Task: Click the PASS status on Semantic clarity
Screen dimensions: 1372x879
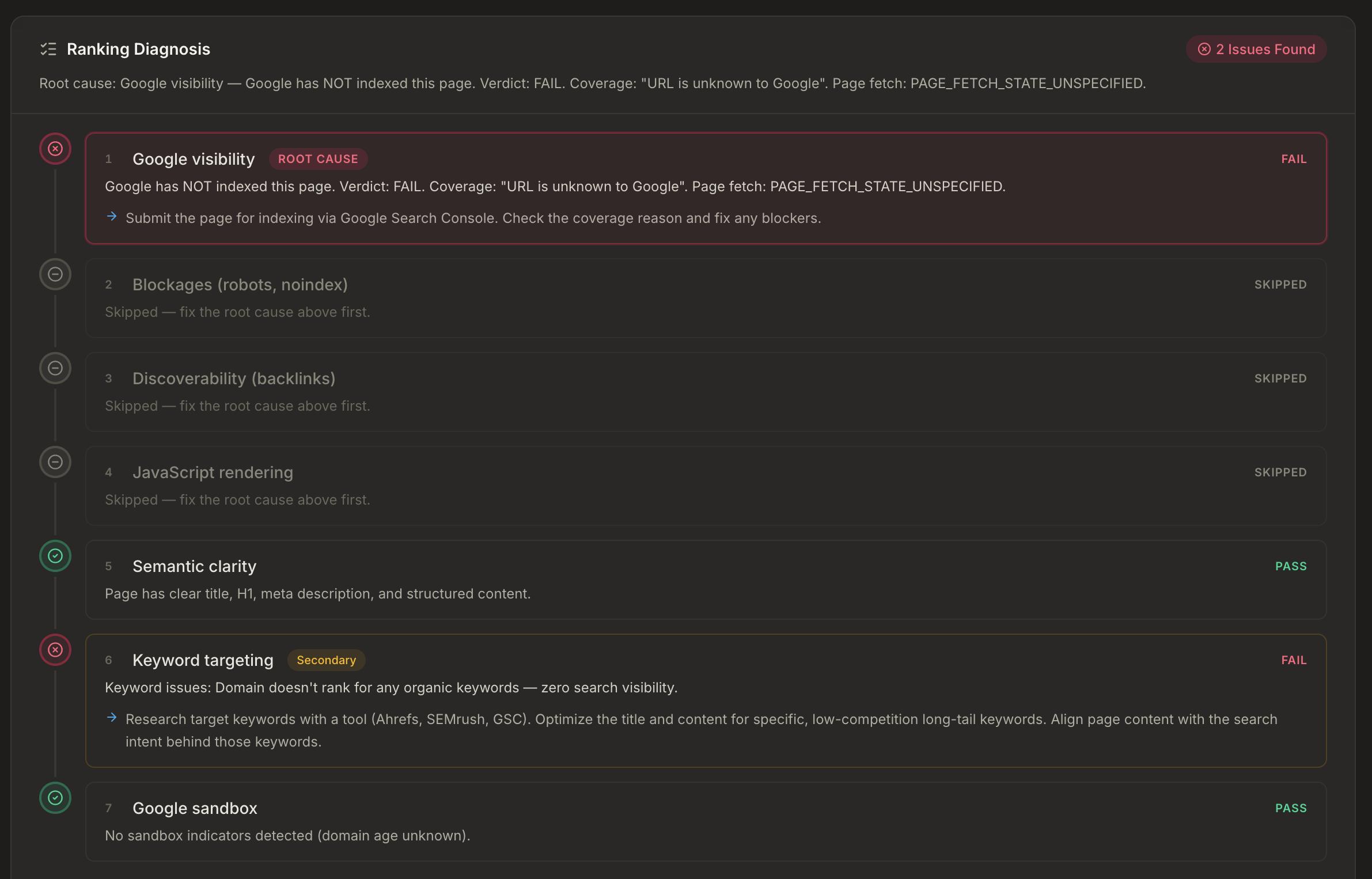Action: pyautogui.click(x=1291, y=567)
